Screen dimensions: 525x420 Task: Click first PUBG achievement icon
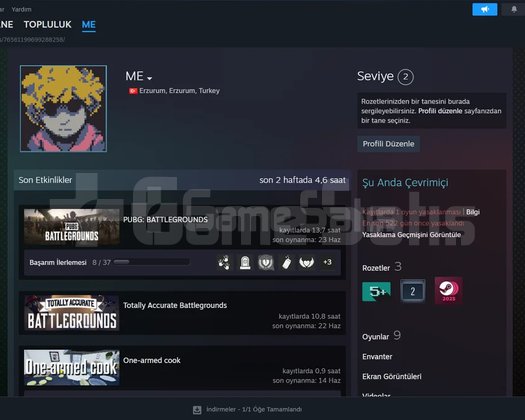[224, 262]
